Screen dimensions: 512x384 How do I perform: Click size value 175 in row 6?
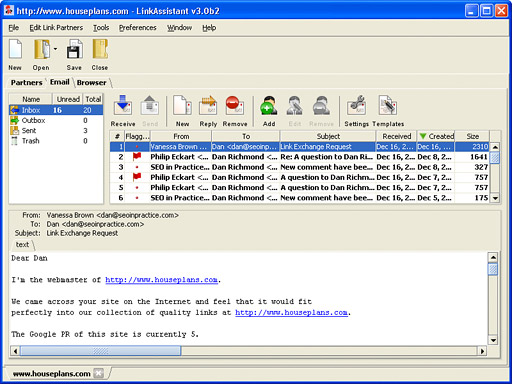(481, 198)
